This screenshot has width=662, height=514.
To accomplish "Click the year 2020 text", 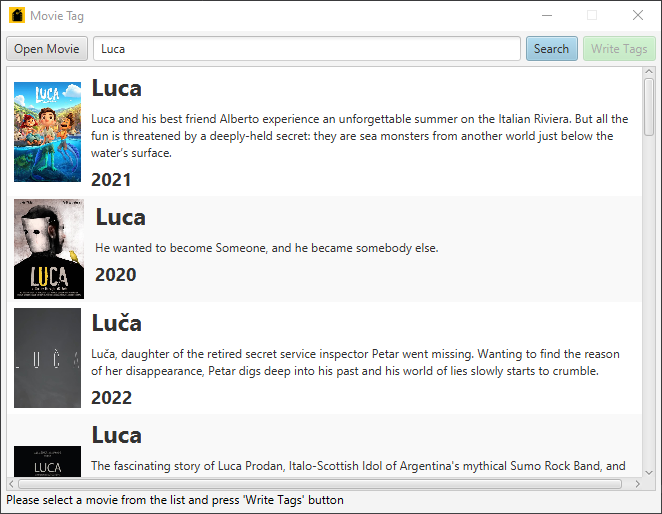I will tap(116, 275).
